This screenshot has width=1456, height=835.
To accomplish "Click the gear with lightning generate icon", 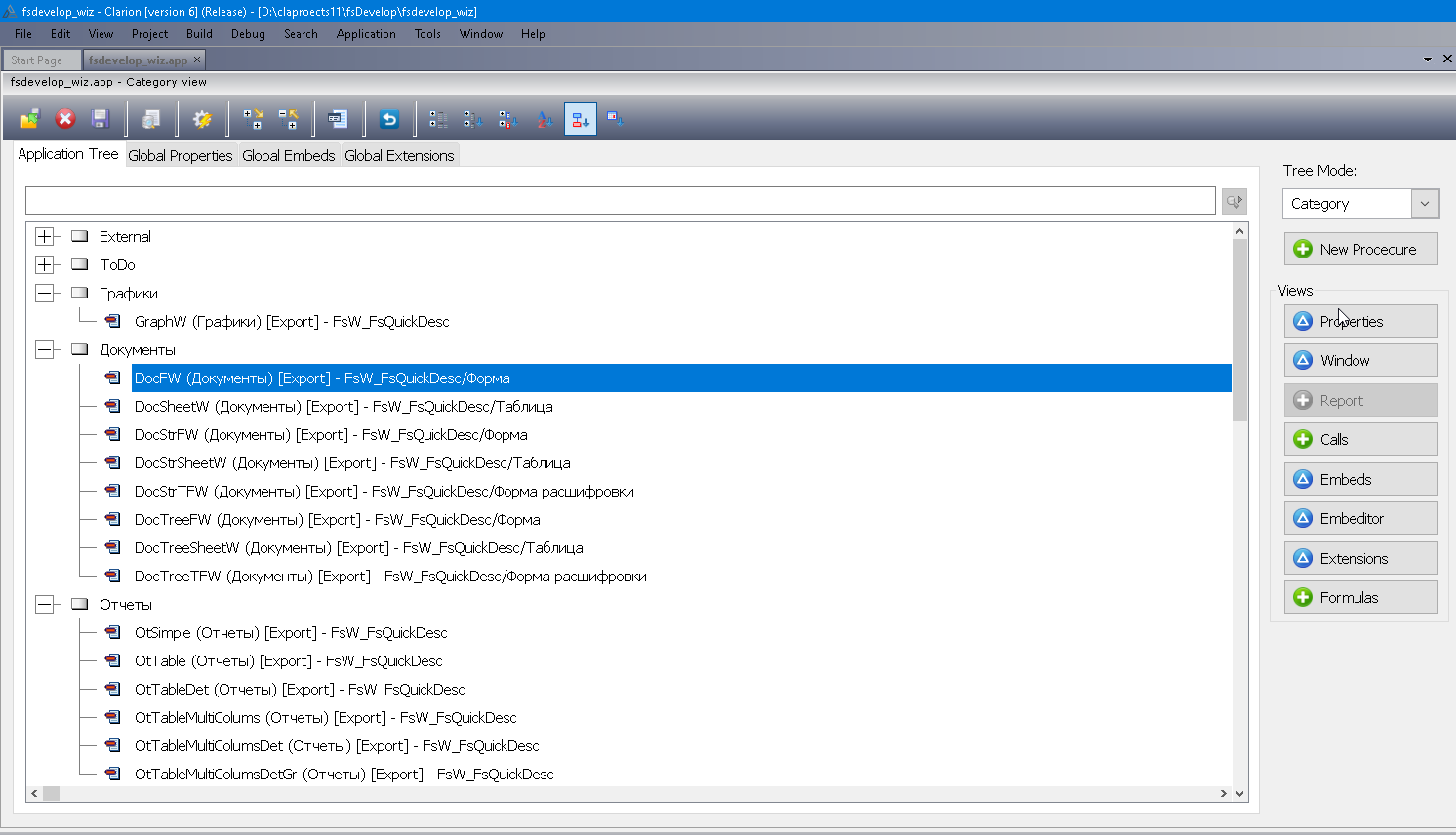I will (202, 119).
